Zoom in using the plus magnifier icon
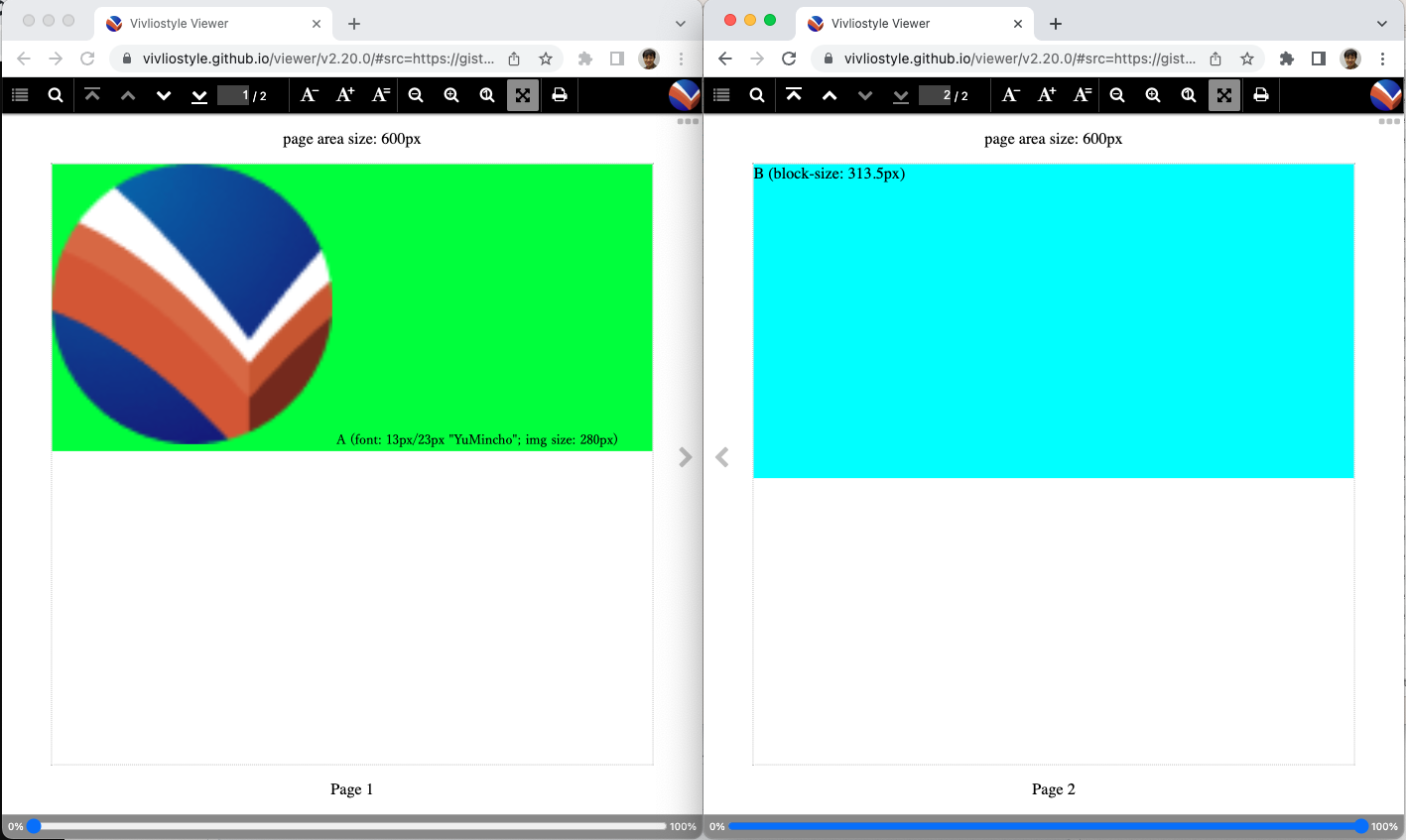Image resolution: width=1406 pixels, height=840 pixels. [x=451, y=94]
